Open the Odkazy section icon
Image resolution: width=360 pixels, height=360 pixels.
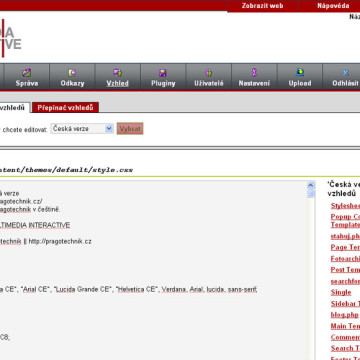pos(72,72)
